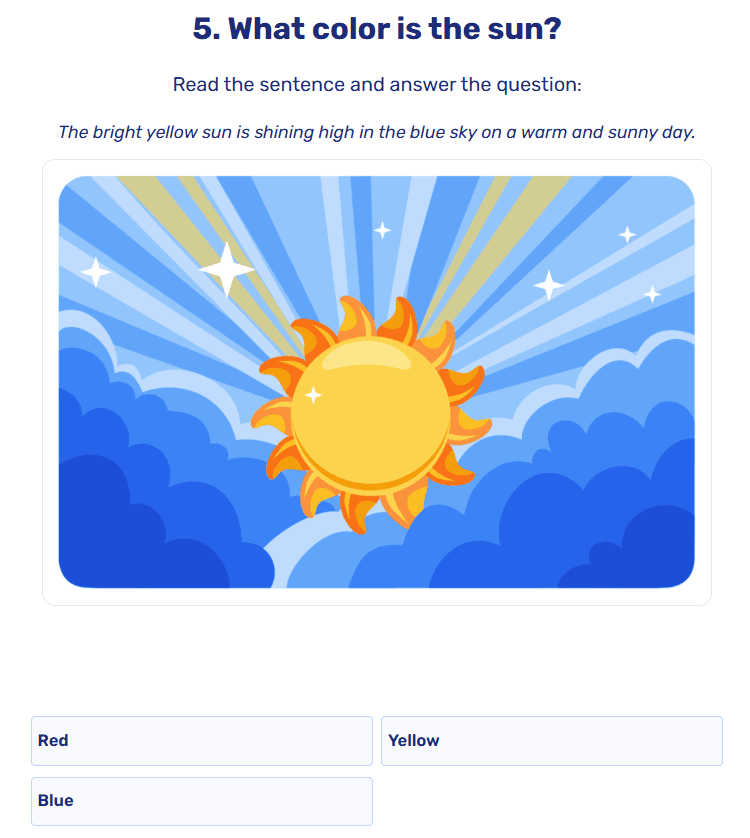
Task: Select the Yellow answer option
Action: [x=552, y=740]
